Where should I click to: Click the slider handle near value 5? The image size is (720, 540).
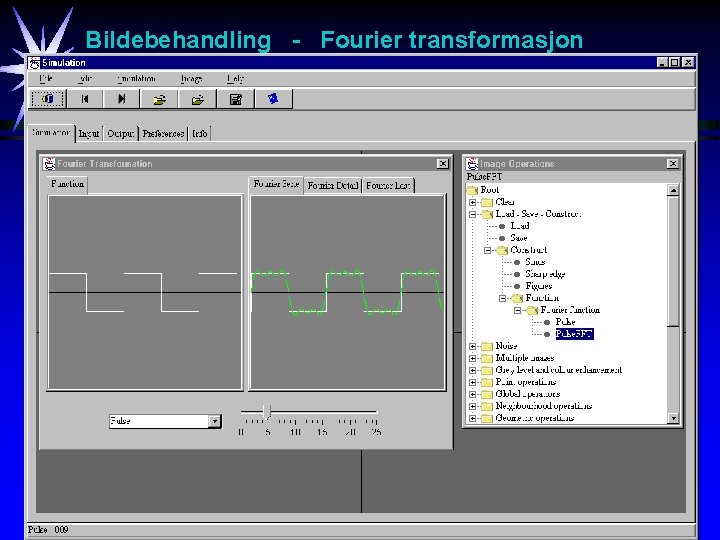[x=268, y=412]
